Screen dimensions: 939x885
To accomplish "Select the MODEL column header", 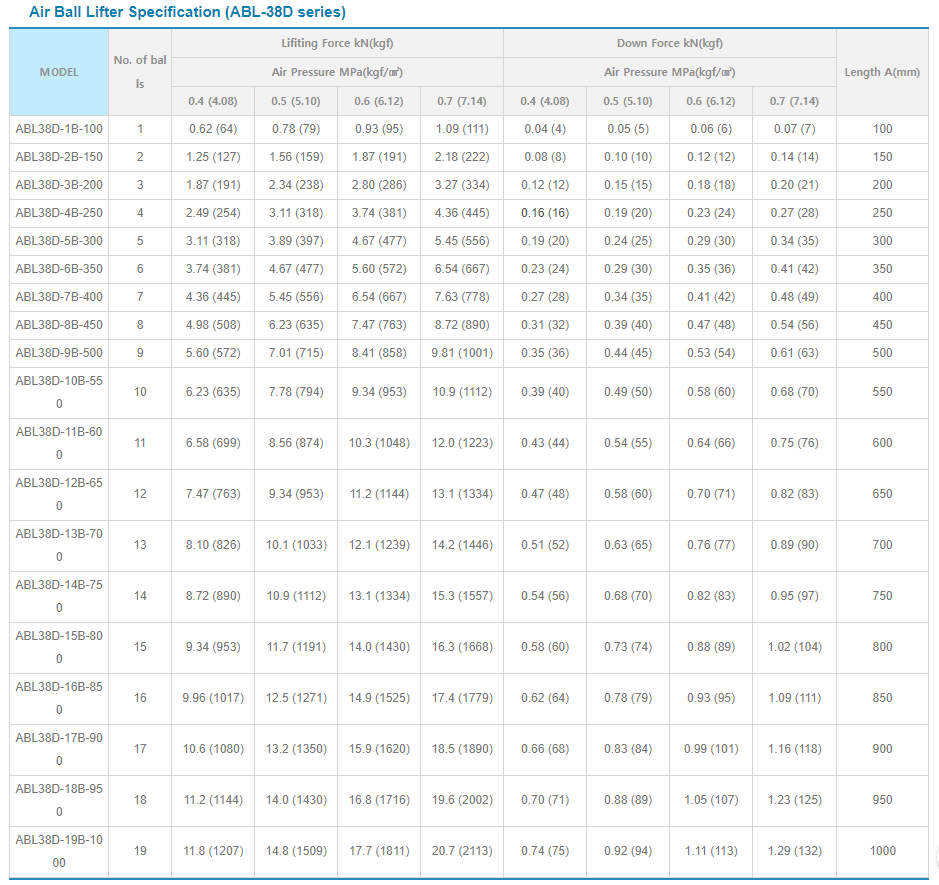I will pos(59,72).
